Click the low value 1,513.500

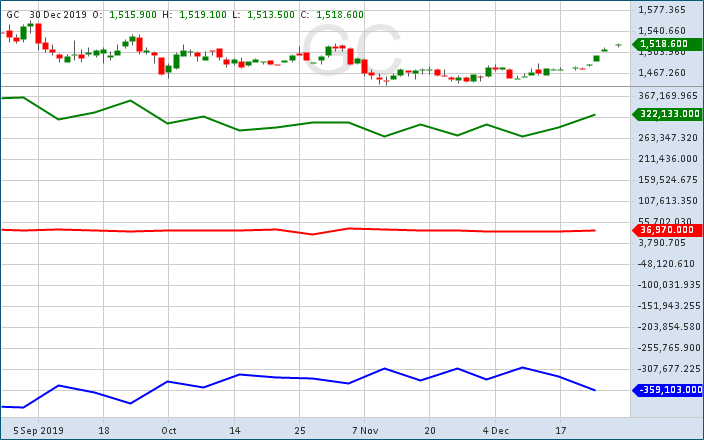[271, 15]
